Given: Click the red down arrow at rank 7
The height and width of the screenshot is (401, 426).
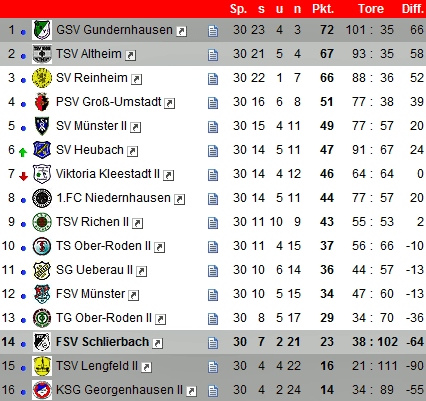Looking at the screenshot, I should coord(23,176).
